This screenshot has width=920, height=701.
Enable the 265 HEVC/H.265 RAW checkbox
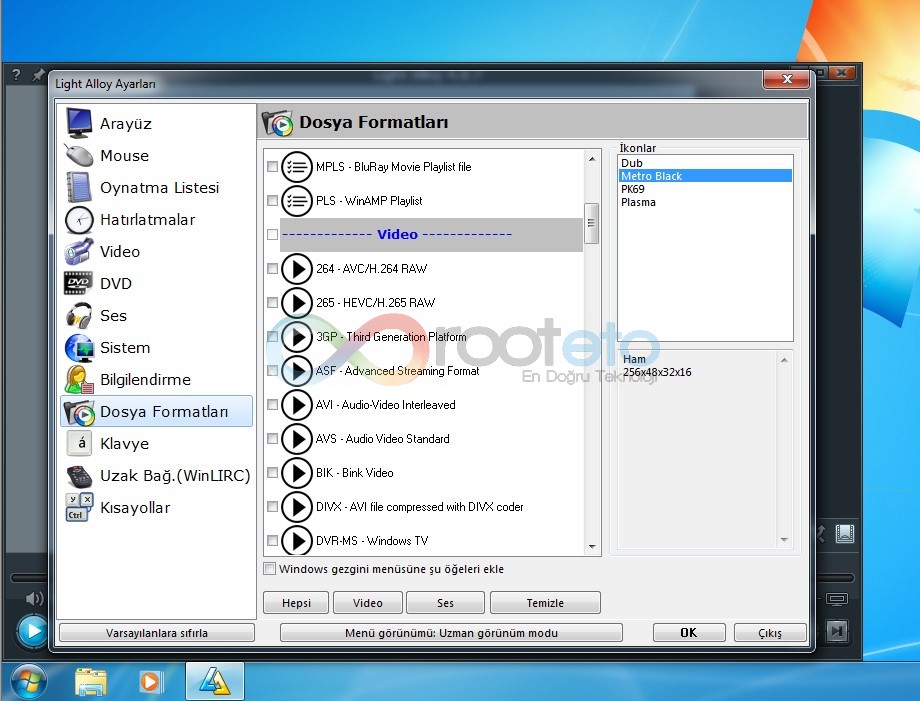272,303
